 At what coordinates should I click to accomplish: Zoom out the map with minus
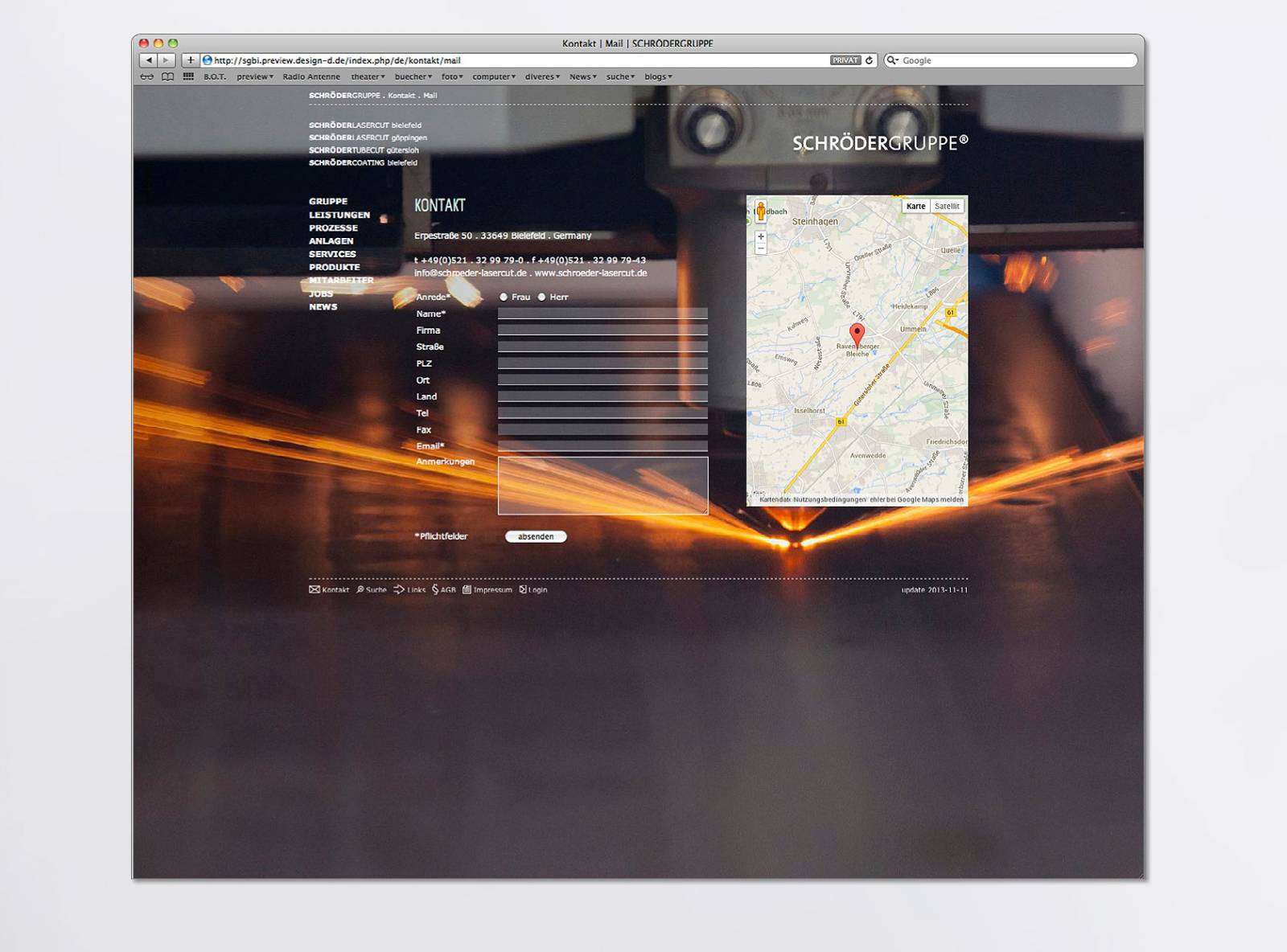[761, 248]
